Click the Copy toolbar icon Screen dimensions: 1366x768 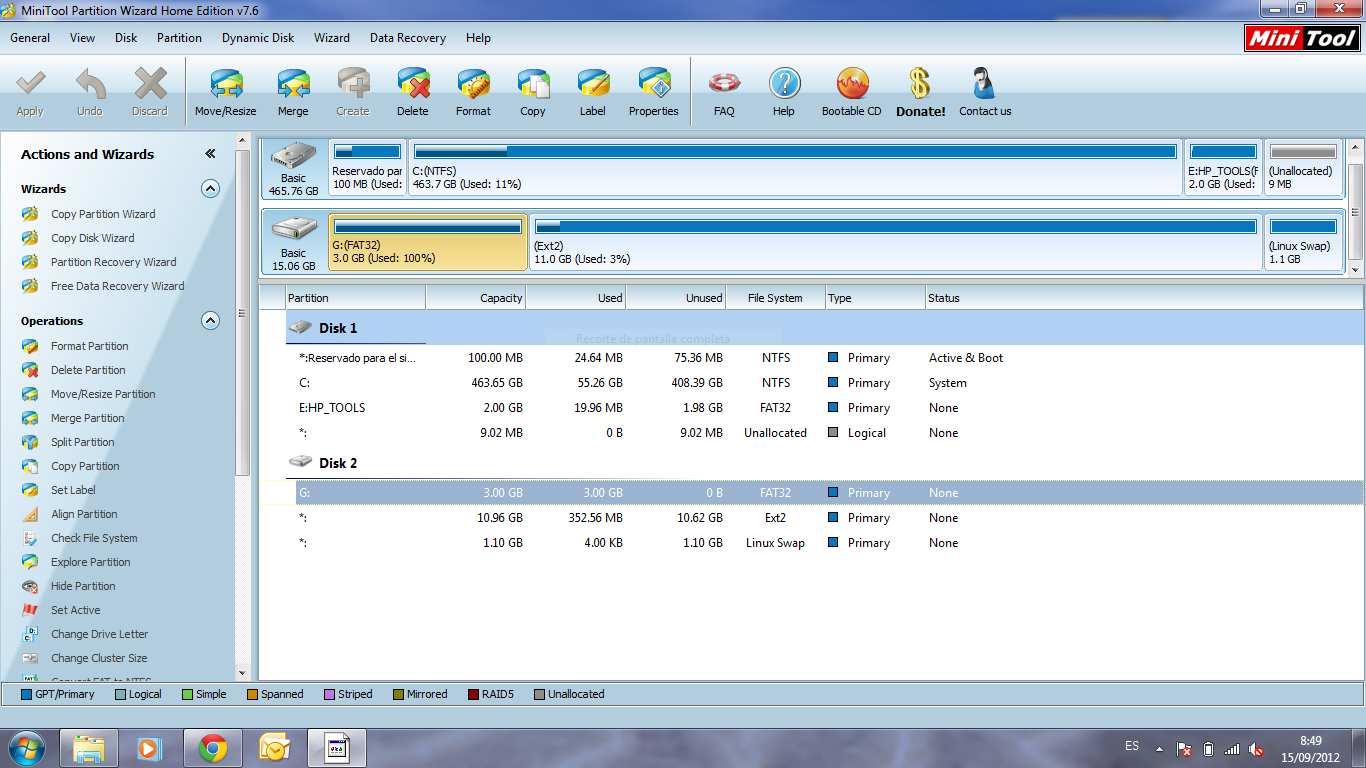pyautogui.click(x=533, y=84)
